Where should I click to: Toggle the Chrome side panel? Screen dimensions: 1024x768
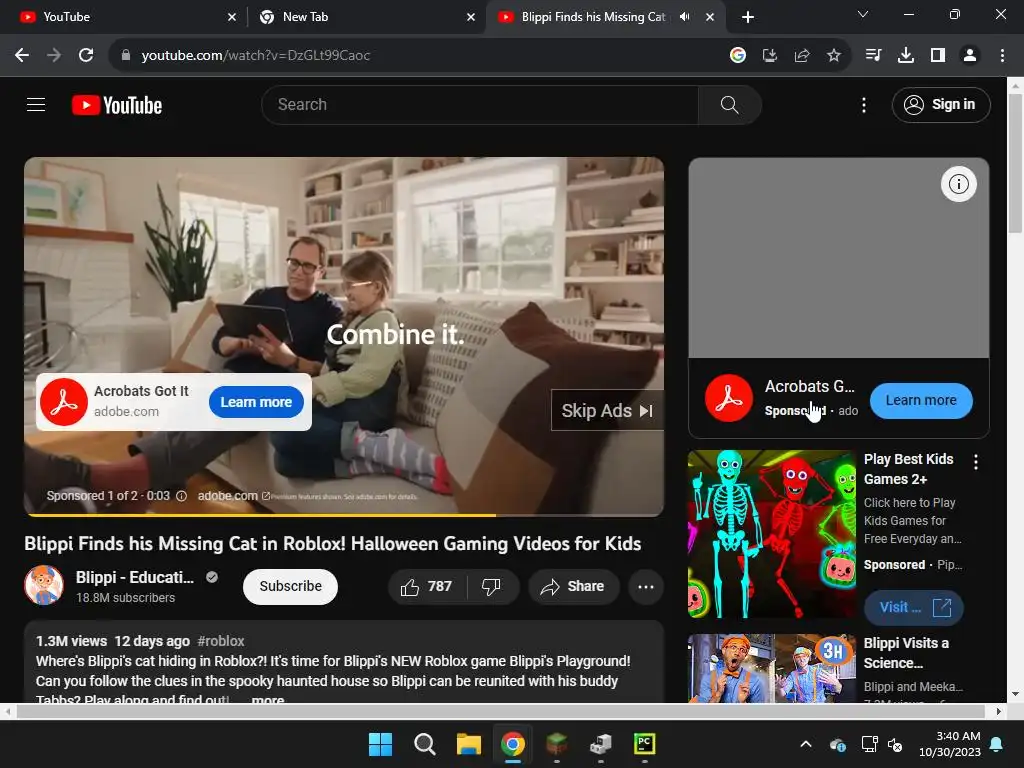938,56
